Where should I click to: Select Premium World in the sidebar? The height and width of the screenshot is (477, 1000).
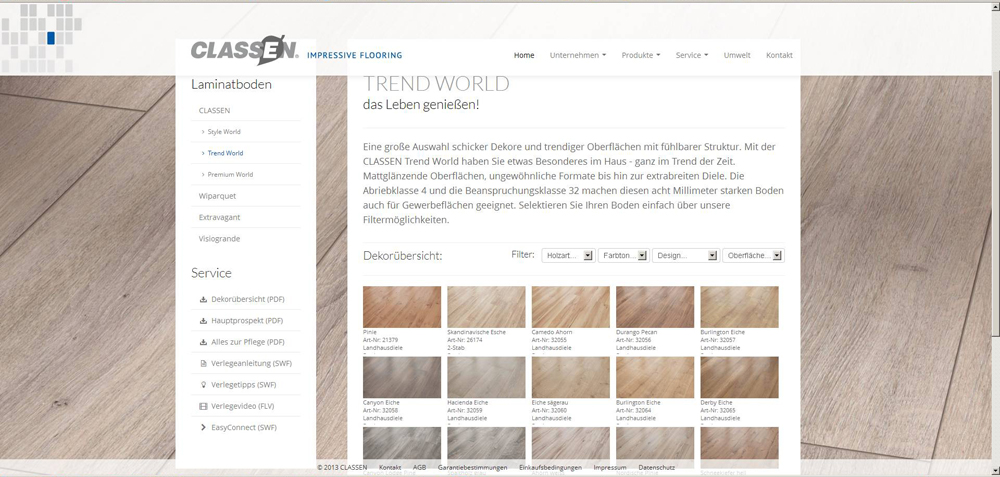tap(230, 175)
